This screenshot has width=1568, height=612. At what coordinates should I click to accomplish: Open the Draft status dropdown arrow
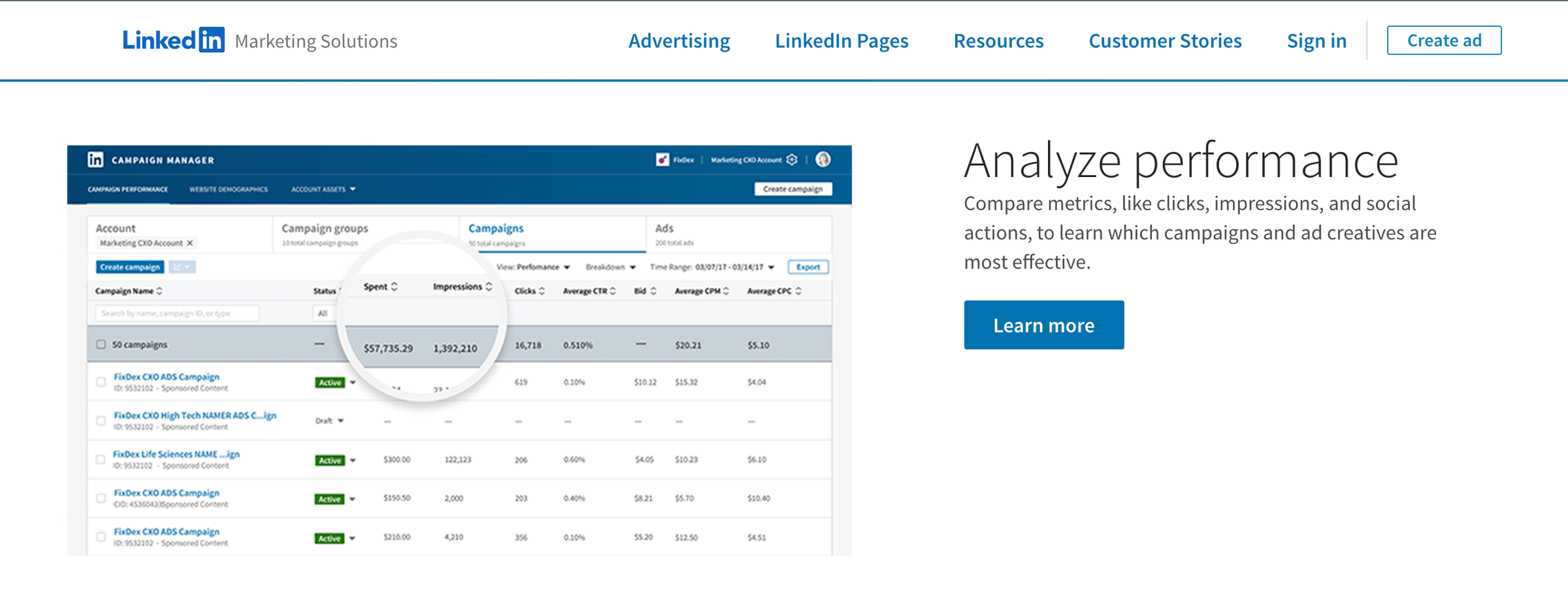(x=341, y=421)
